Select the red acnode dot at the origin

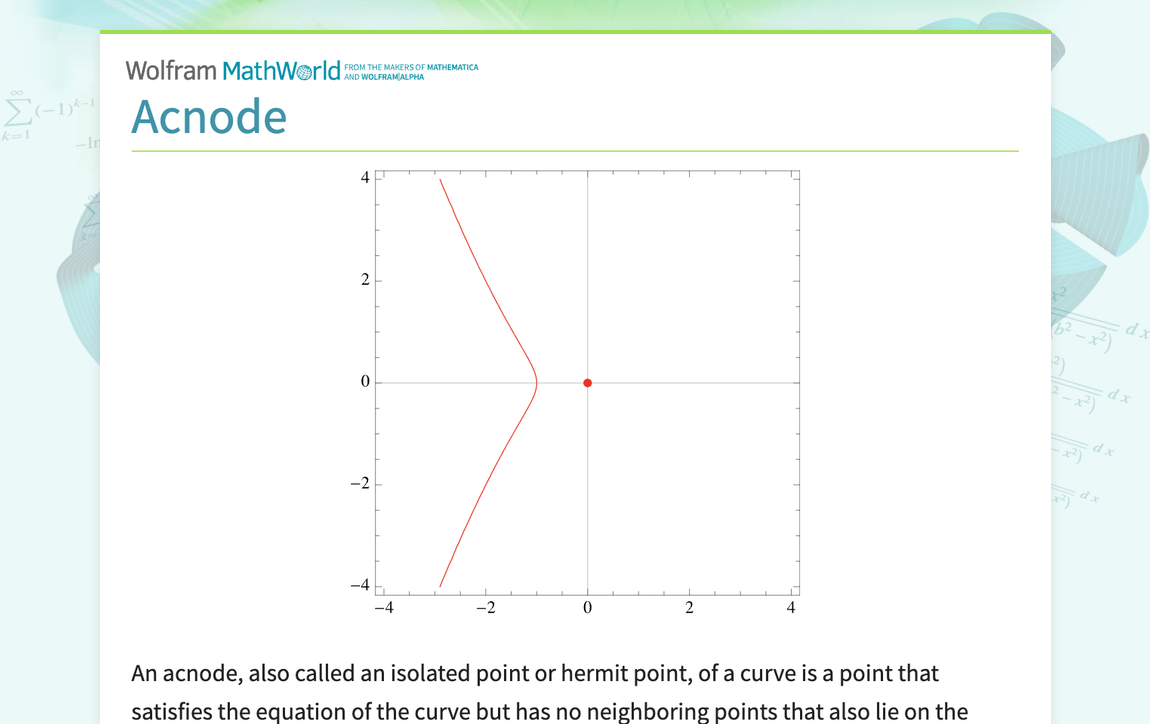(x=587, y=381)
